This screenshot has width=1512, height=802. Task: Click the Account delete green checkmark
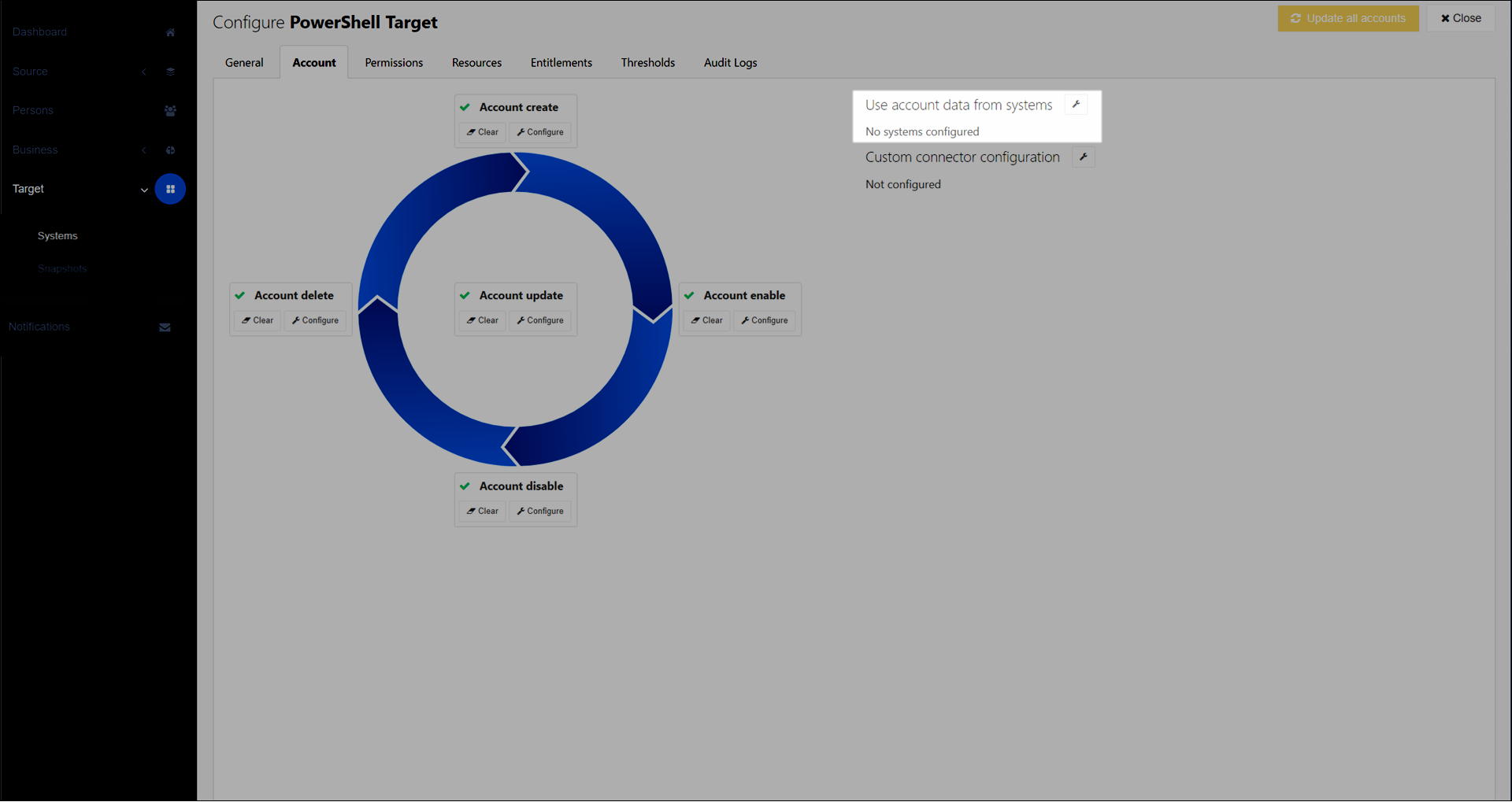point(239,296)
